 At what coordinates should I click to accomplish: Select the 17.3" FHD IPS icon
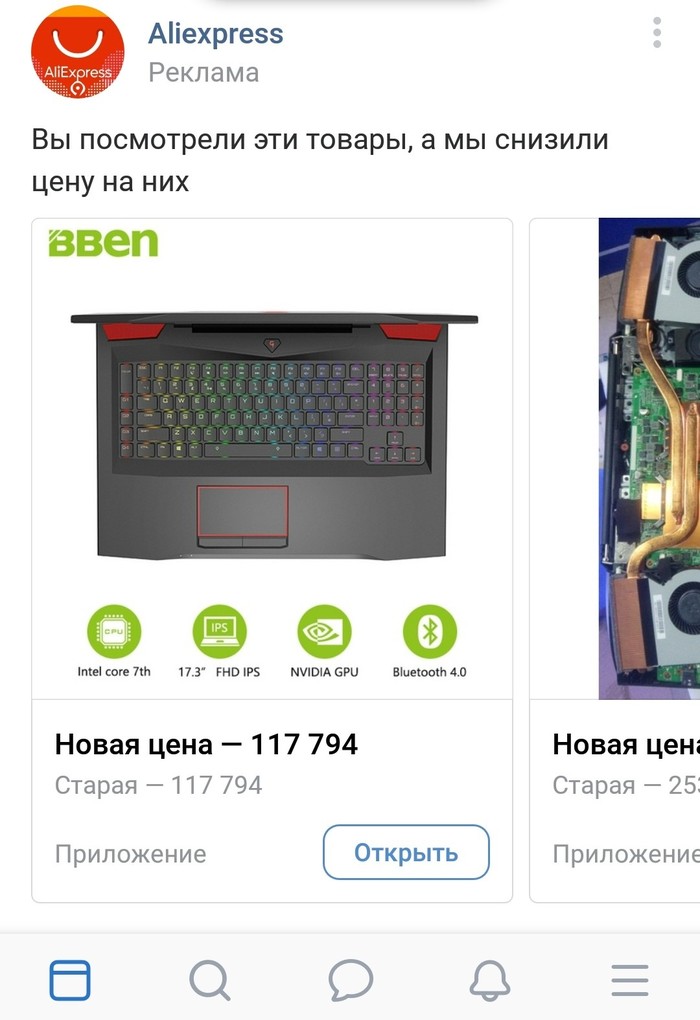click(219, 631)
